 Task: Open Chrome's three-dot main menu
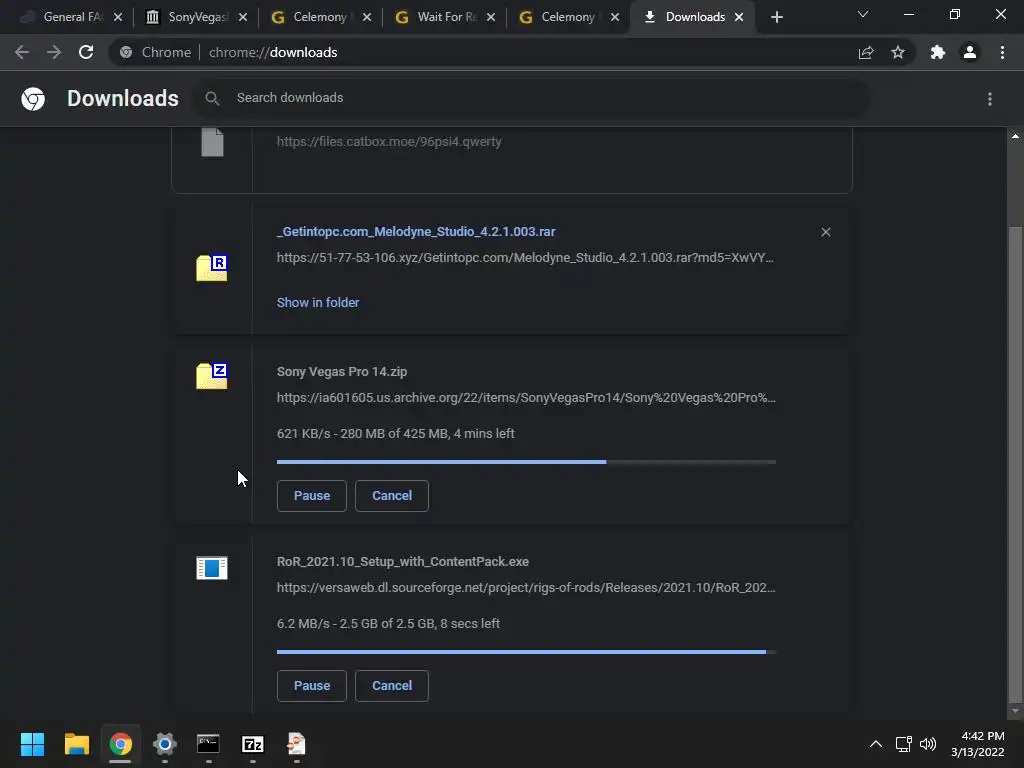click(1002, 52)
